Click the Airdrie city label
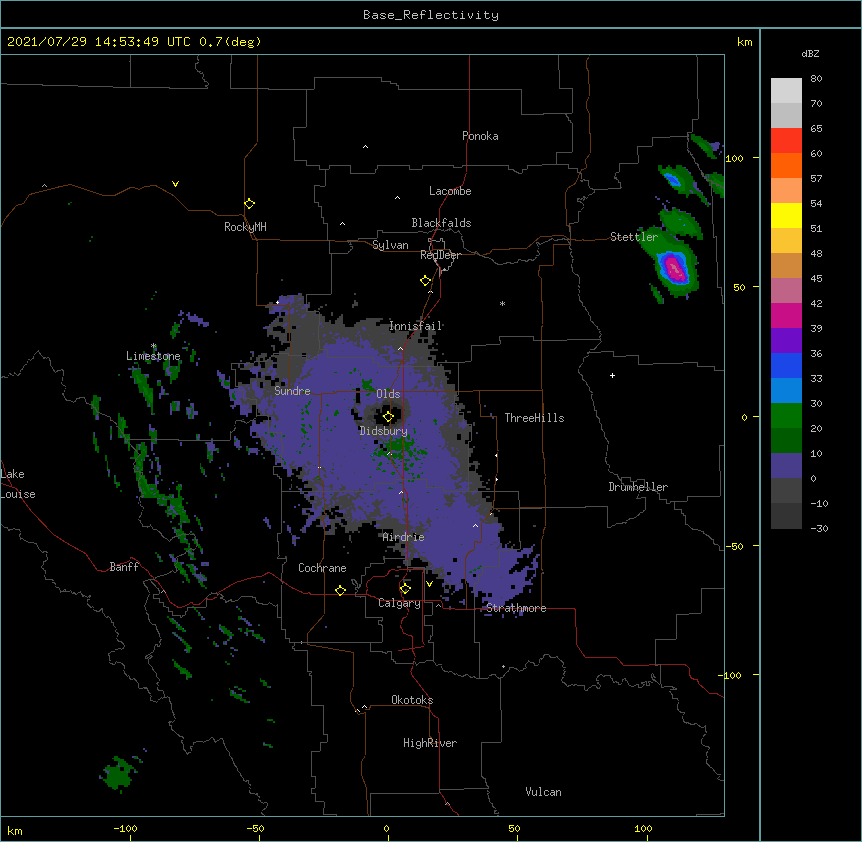 (x=404, y=537)
